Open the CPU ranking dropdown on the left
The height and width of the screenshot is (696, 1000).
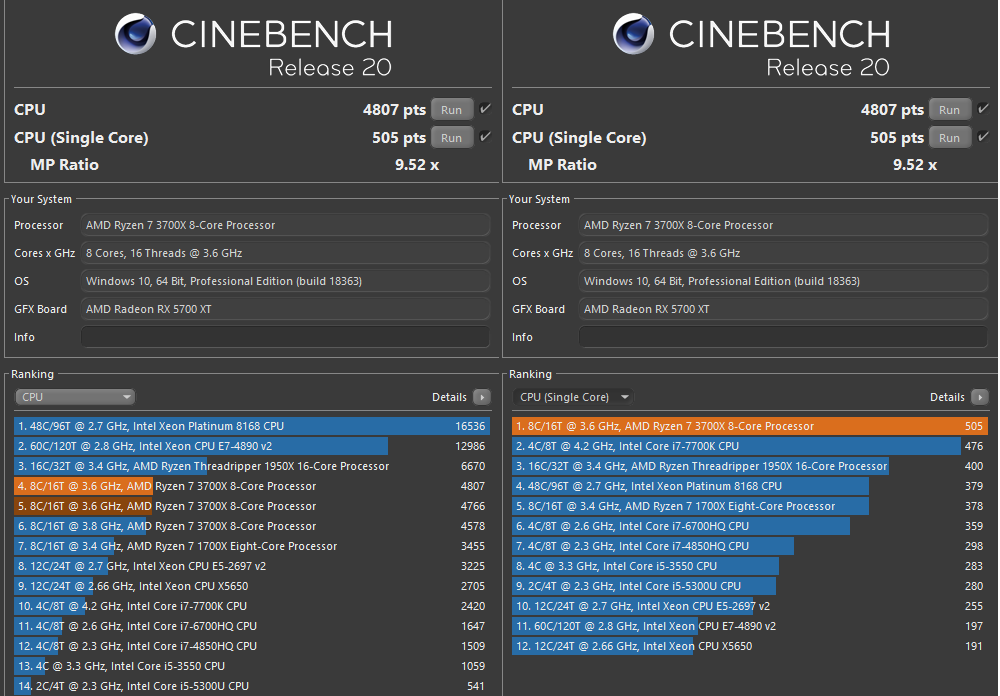(75, 397)
